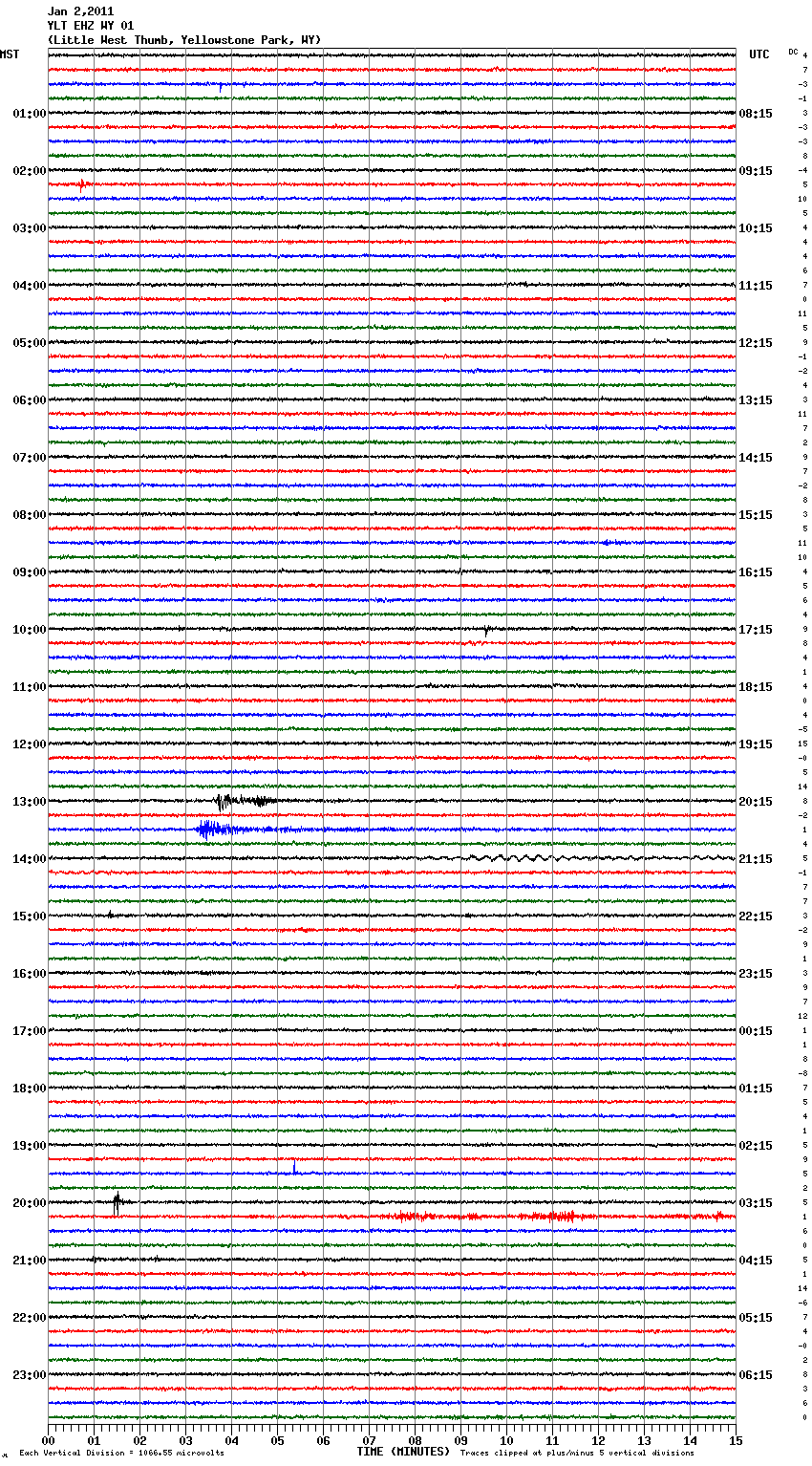Click the 11:15 UTC time label

coord(756,286)
